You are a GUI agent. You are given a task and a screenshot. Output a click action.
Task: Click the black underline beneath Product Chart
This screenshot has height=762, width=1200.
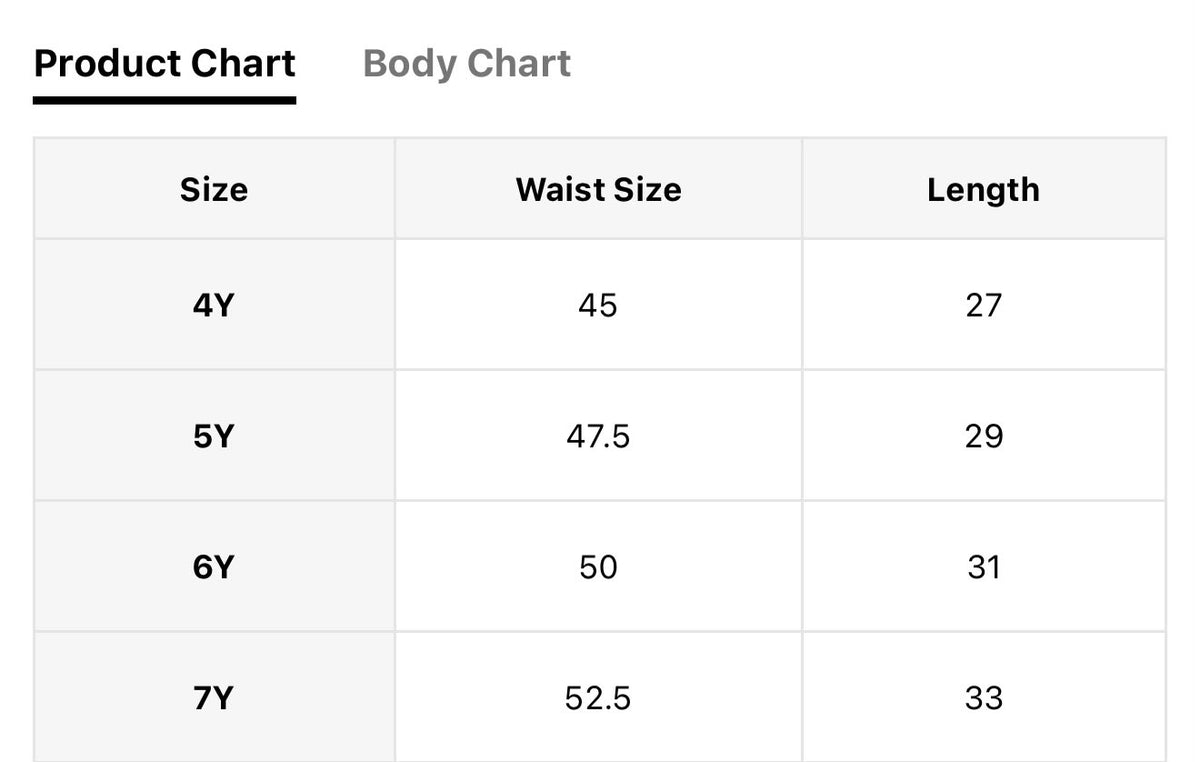(x=165, y=100)
